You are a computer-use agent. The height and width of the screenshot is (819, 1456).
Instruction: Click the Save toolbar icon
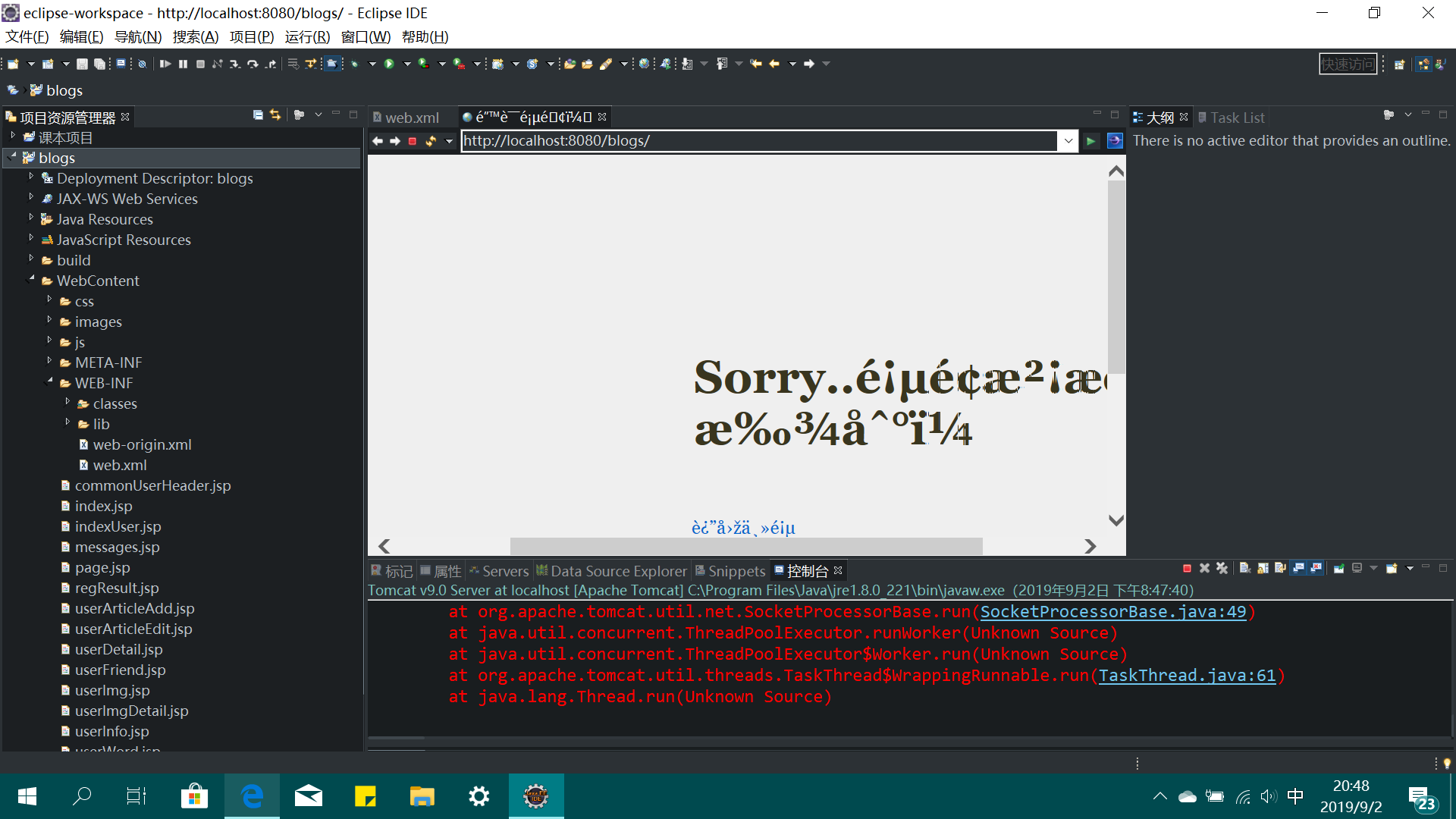click(82, 64)
